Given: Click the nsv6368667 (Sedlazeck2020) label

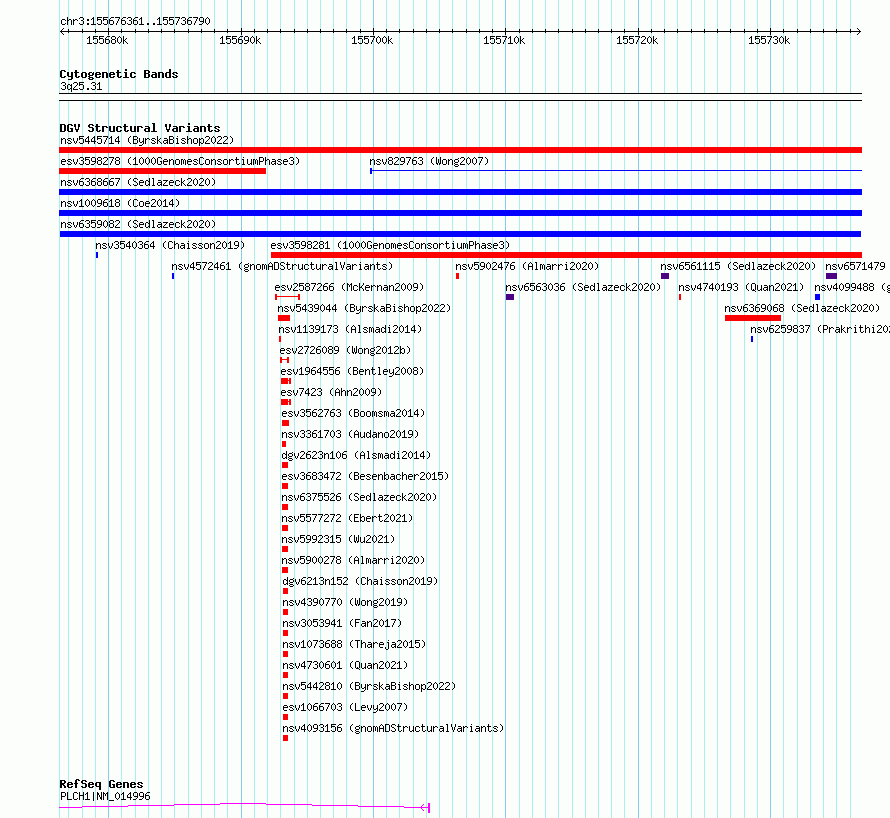Looking at the screenshot, I should pyautogui.click(x=138, y=182).
